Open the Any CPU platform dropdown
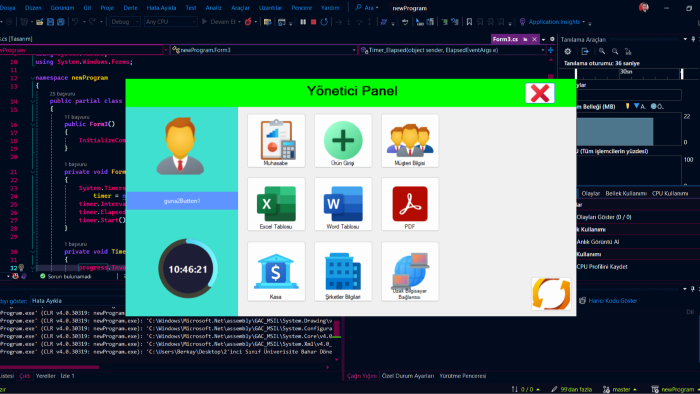Viewport: 700px width, 394px height. 171,21
